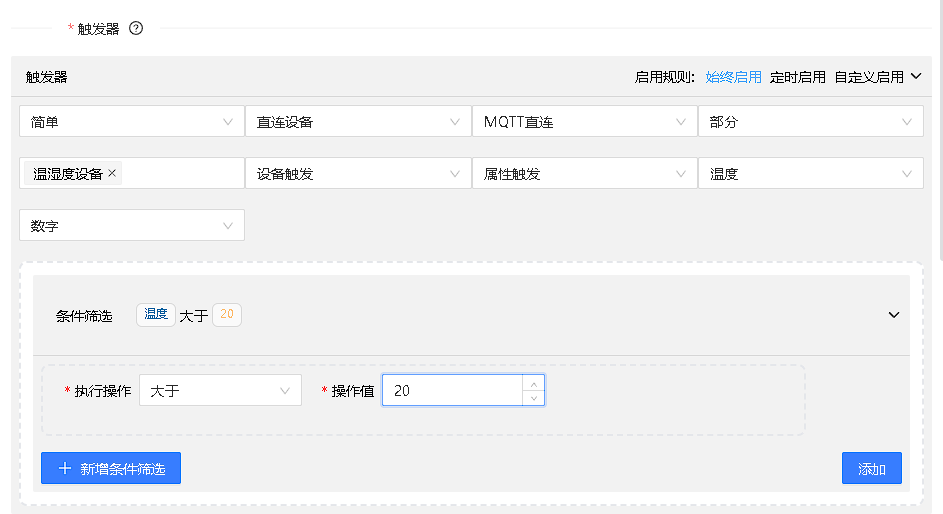Remove the 温湿度设备 tag with its x icon

click(112, 174)
